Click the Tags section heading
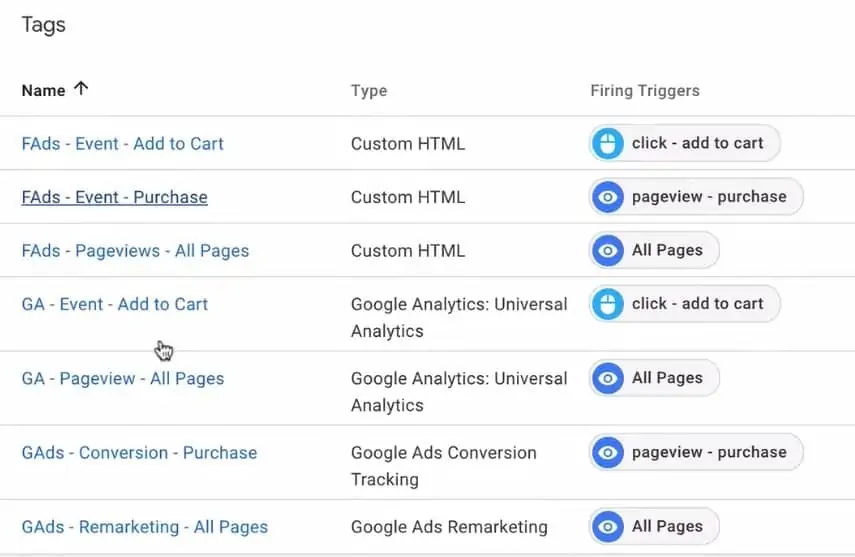Viewport: 855px width, 557px height. coord(43,25)
